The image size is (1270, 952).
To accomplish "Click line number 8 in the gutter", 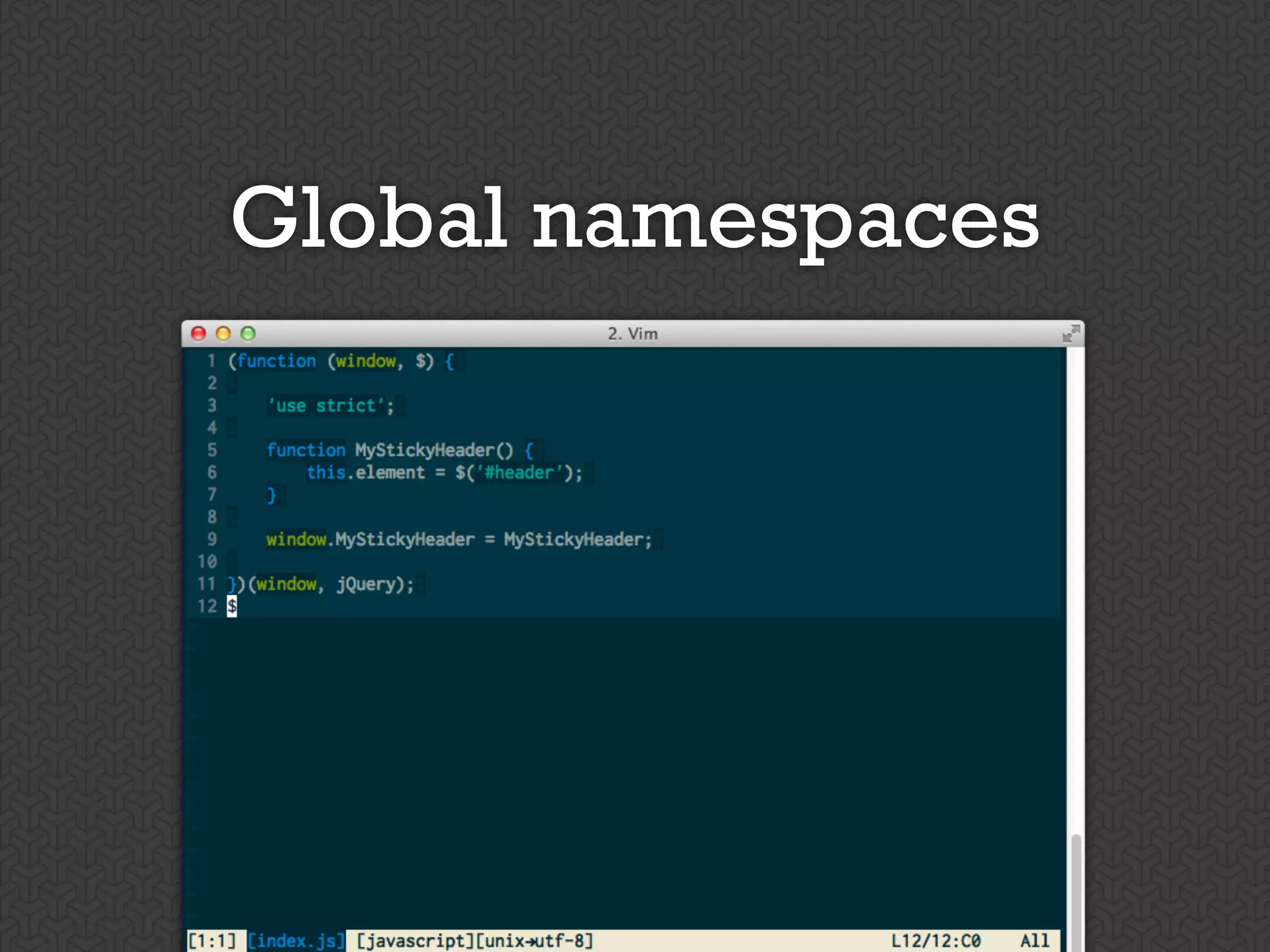I will [212, 518].
